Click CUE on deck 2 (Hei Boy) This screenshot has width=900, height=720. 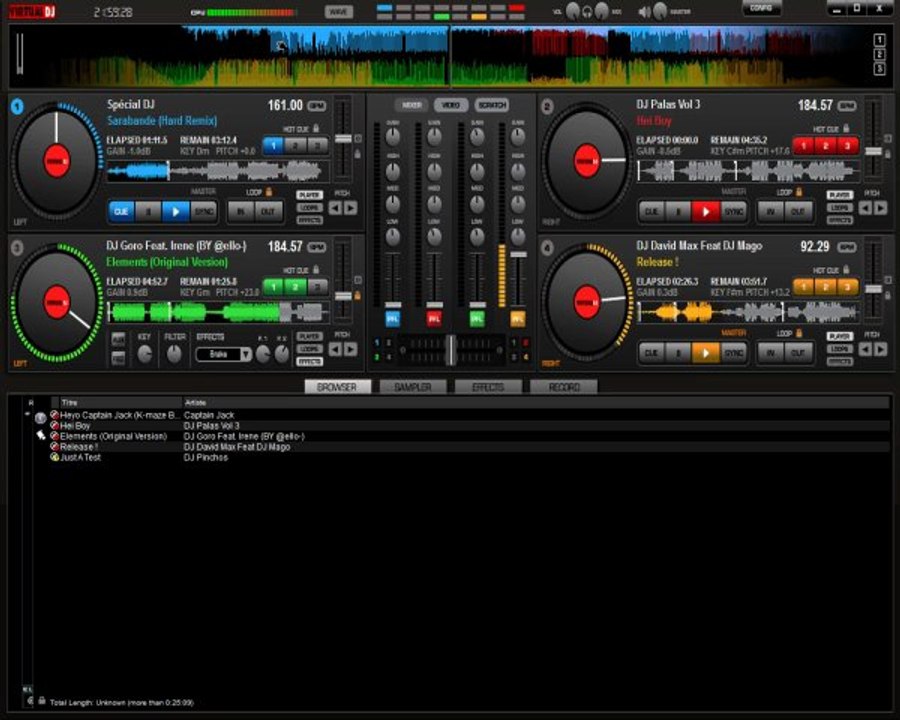click(651, 211)
